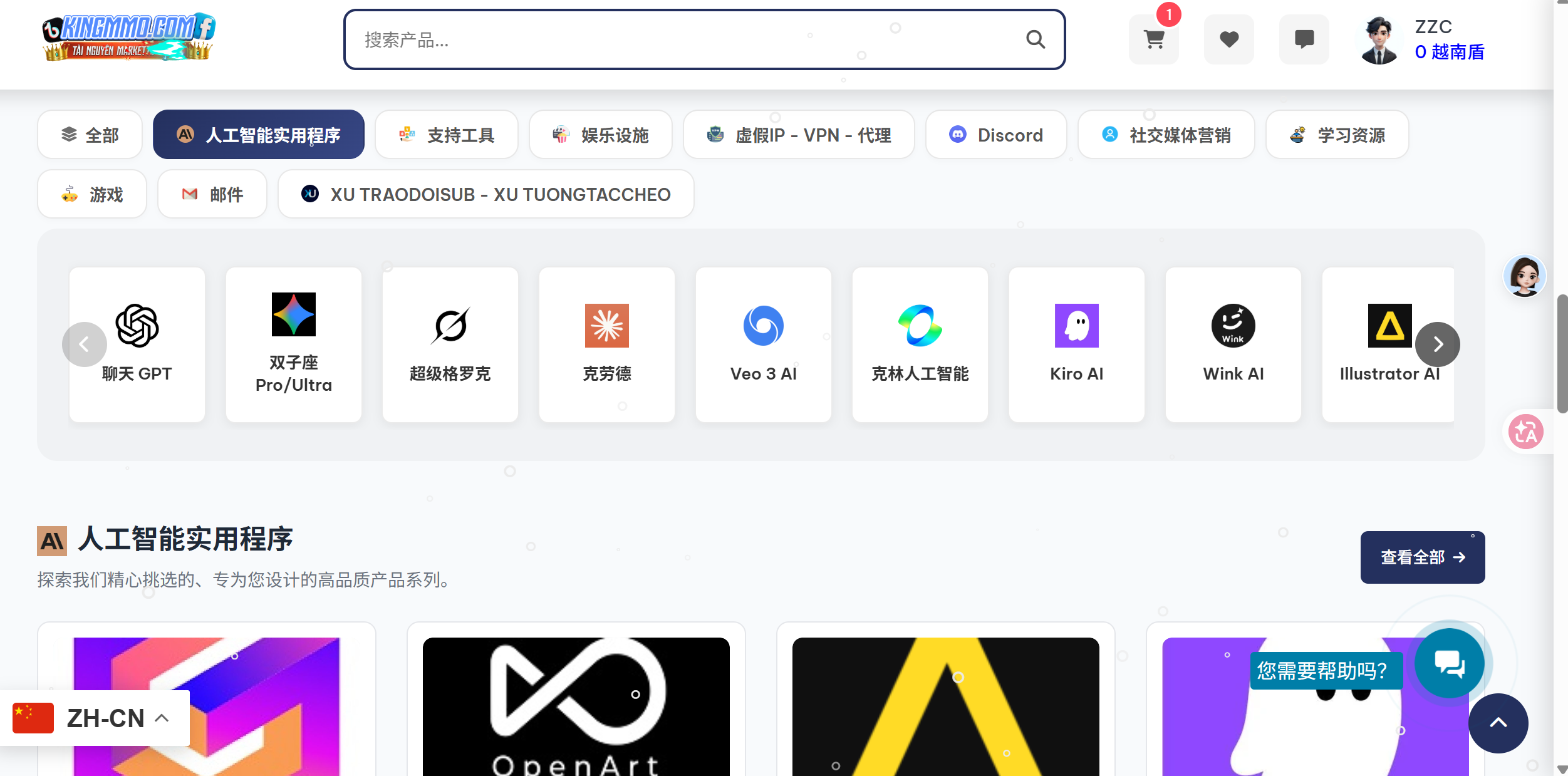Open the messages chat icon in header
Viewport: 1568px width, 776px height.
pyautogui.click(x=1304, y=39)
